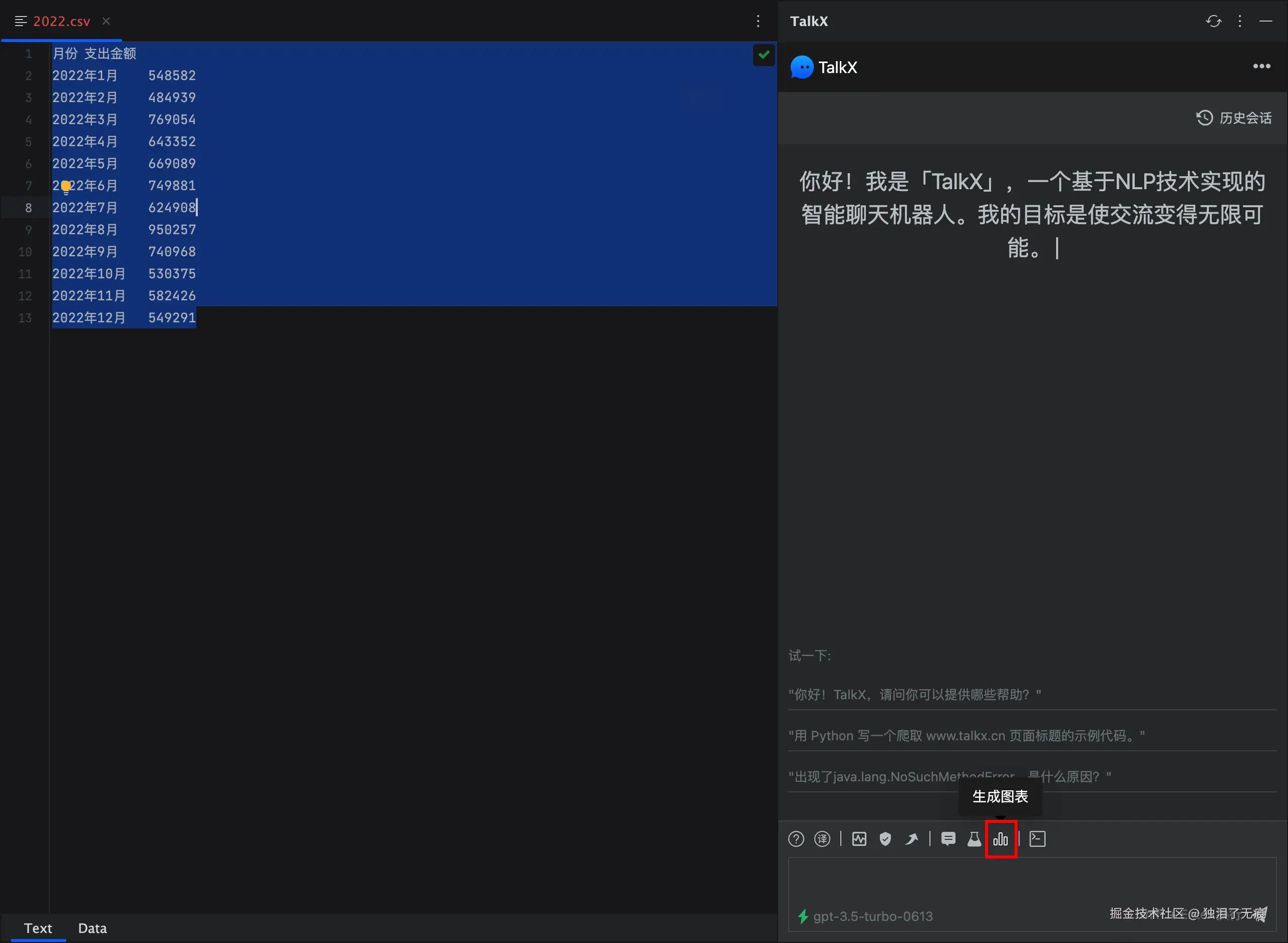This screenshot has width=1288, height=943.
Task: Select the gpt-3.5-turbo-0613 model label
Action: pos(873,916)
